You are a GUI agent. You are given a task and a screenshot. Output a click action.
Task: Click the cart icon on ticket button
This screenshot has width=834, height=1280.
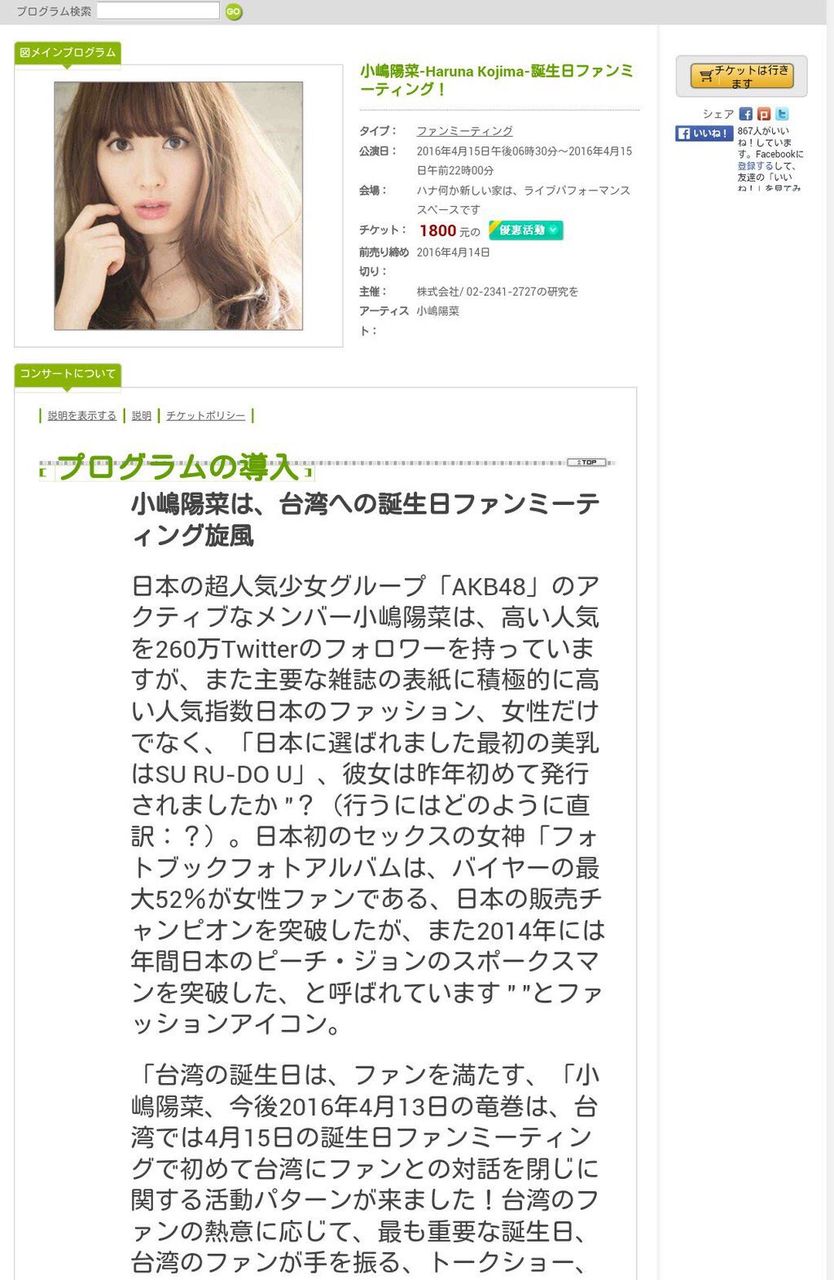(707, 76)
